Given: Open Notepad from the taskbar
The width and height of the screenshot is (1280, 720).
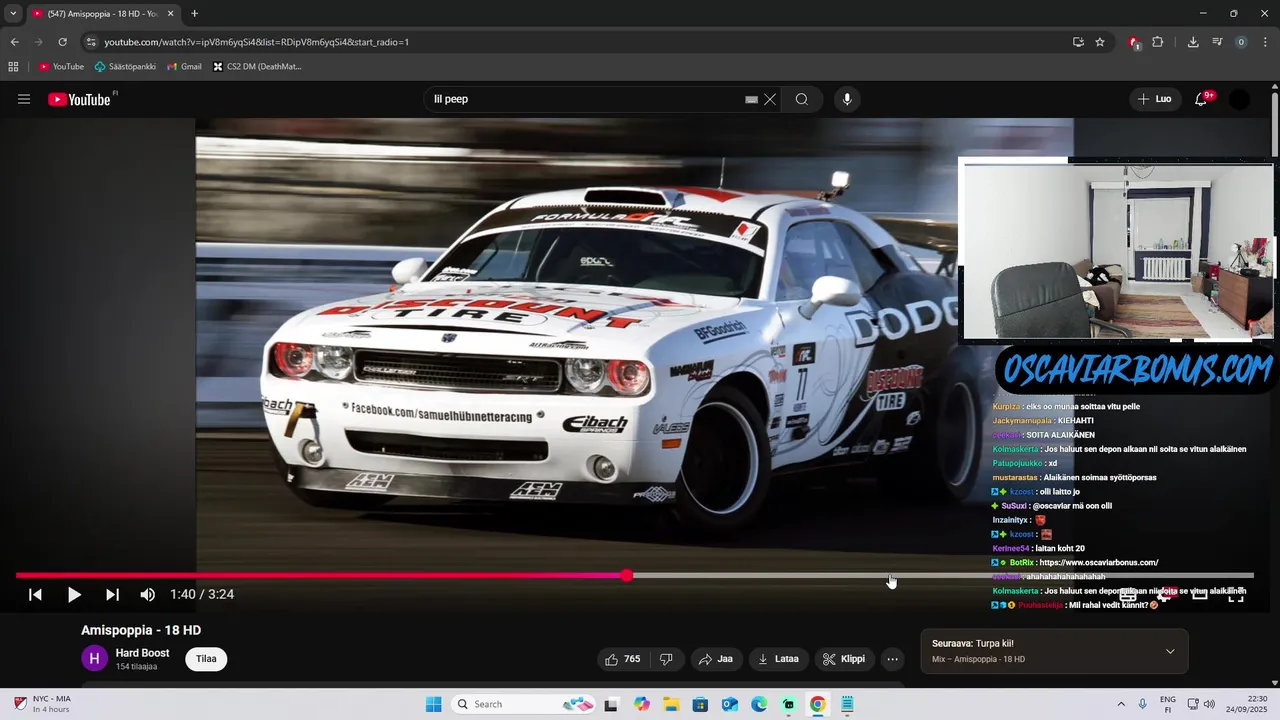Looking at the screenshot, I should point(847,704).
